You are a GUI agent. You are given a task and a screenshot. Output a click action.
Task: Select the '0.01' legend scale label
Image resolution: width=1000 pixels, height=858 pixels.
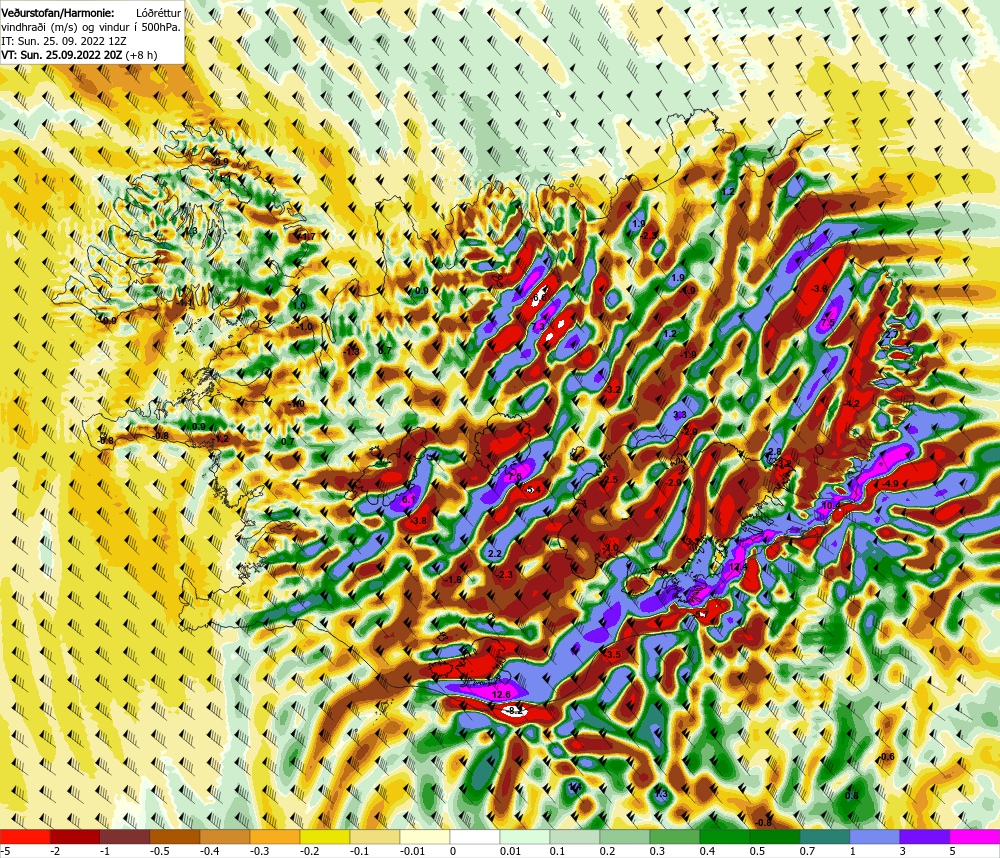(510, 850)
